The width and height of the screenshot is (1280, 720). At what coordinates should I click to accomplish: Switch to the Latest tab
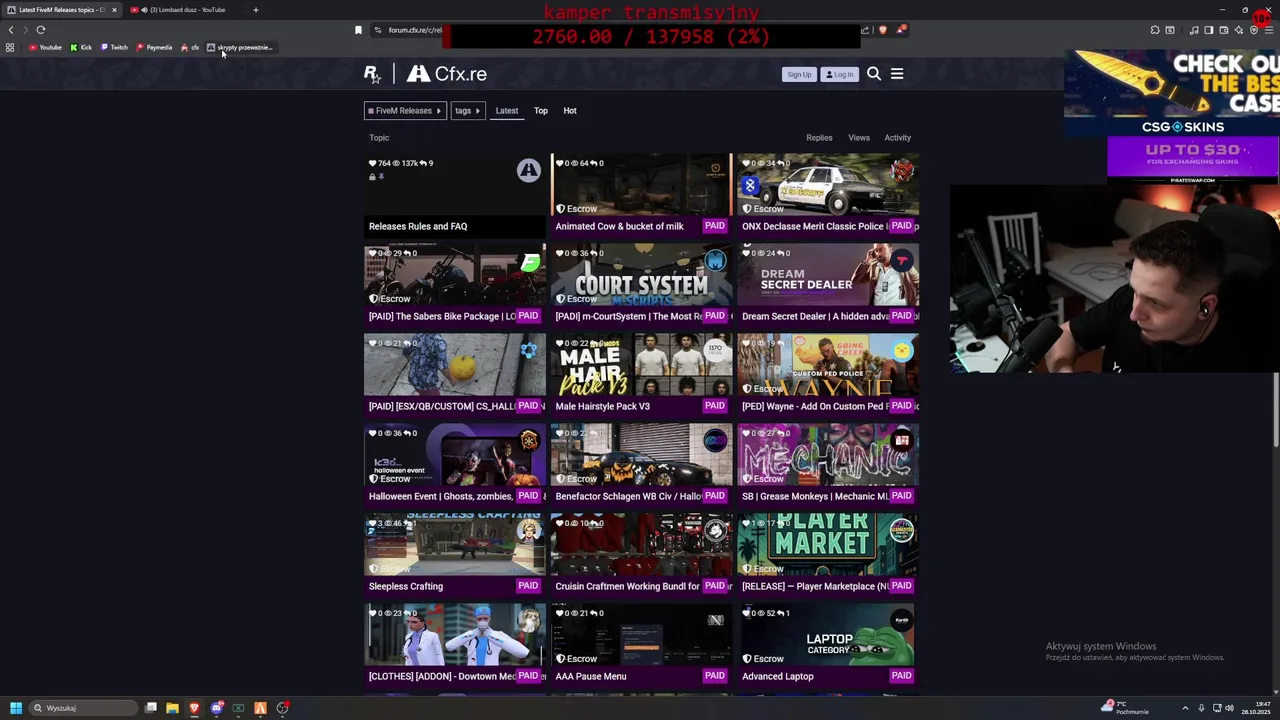coord(507,111)
